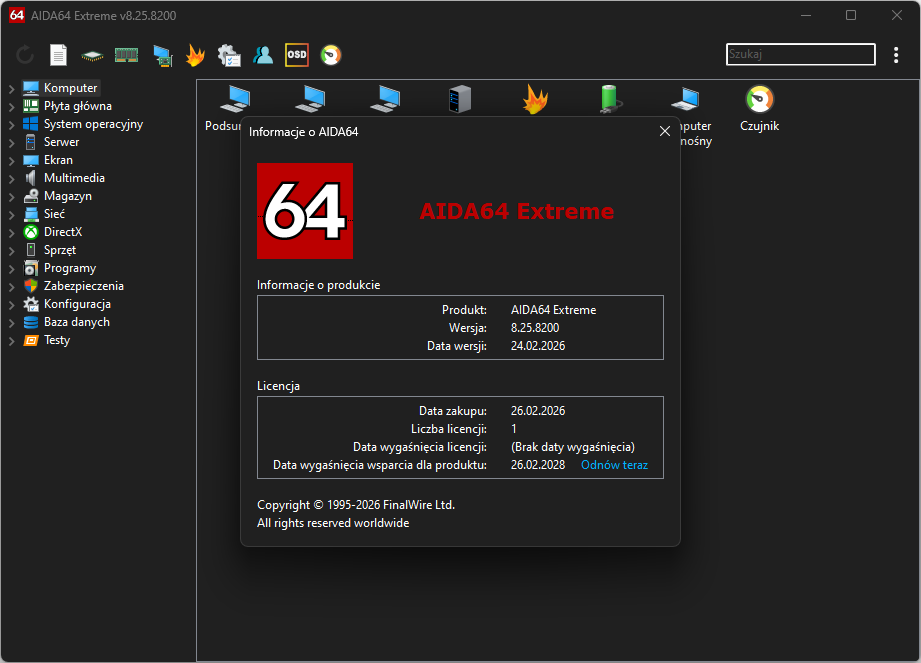The width and height of the screenshot is (921, 663).
Task: Expand the Płyta główna tree node
Action: pyautogui.click(x=12, y=107)
